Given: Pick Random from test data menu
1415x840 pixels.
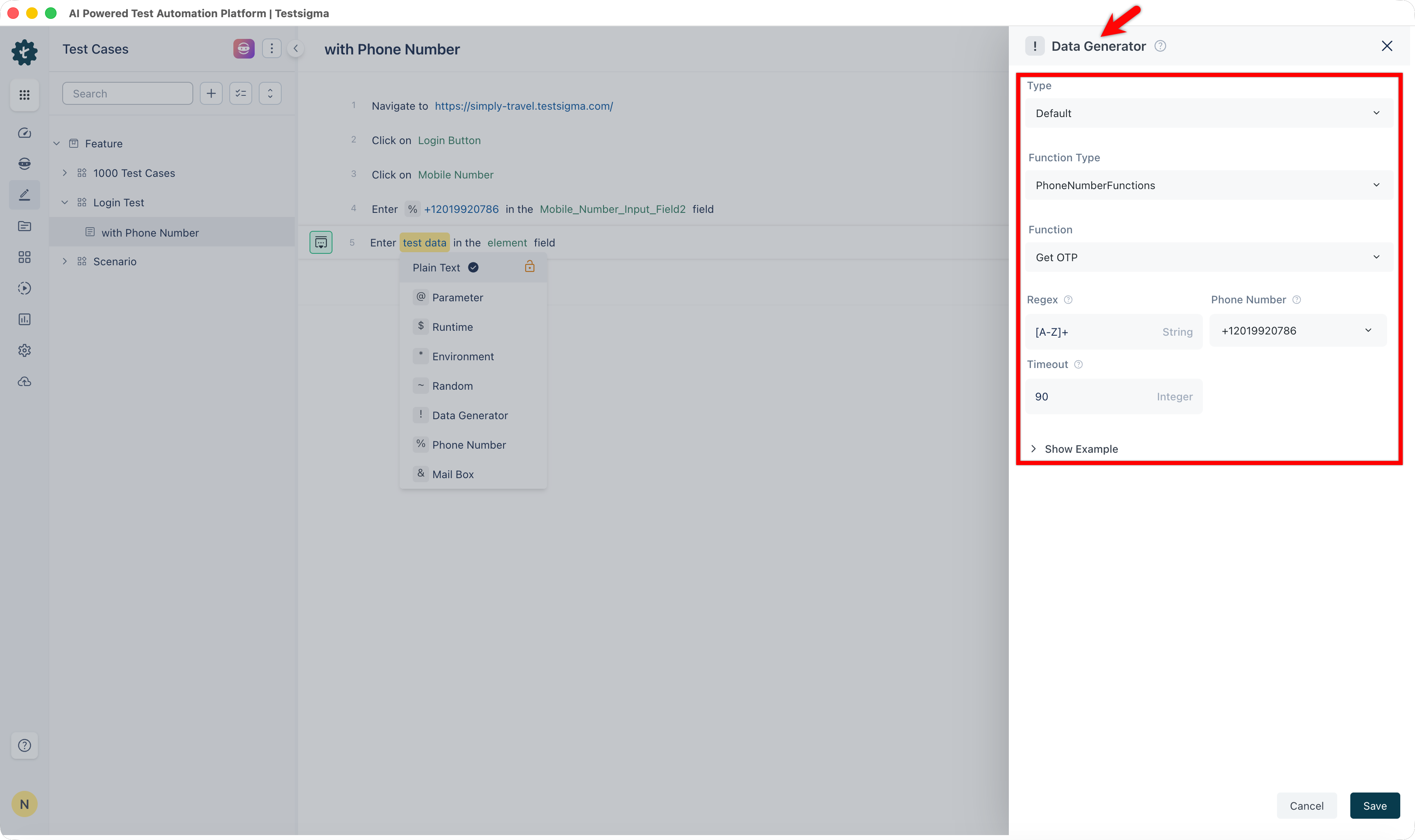Looking at the screenshot, I should (473, 386).
